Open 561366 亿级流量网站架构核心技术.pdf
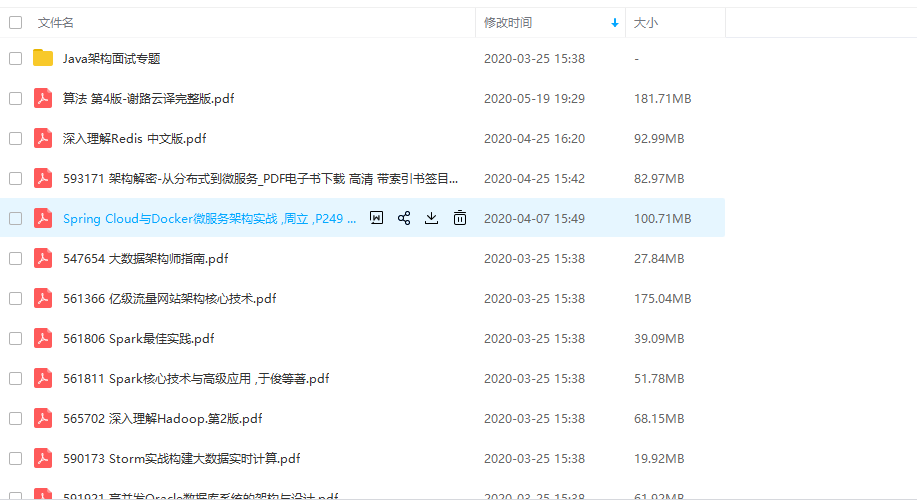This screenshot has height=503, width=917. 170,298
